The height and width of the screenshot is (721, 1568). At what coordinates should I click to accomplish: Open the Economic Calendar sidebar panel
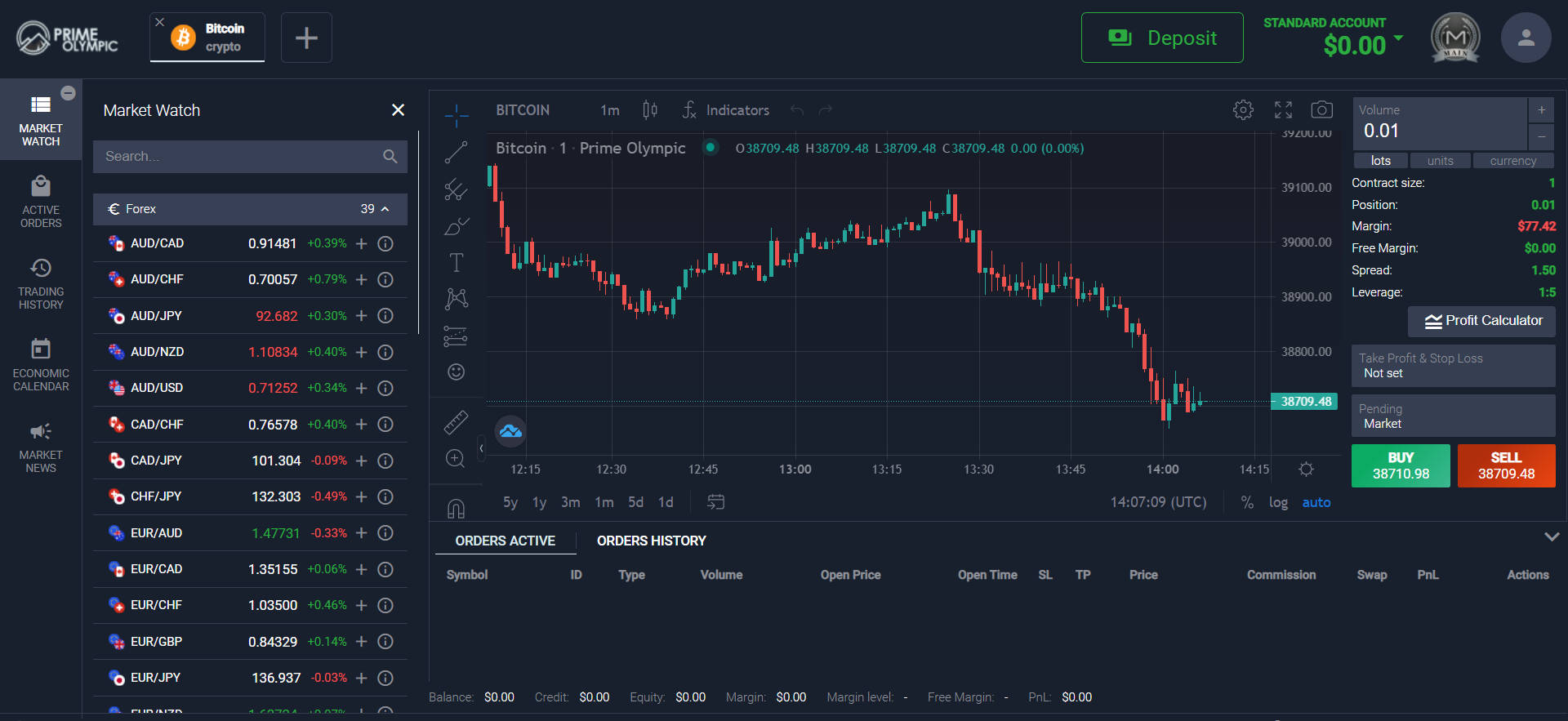(41, 365)
